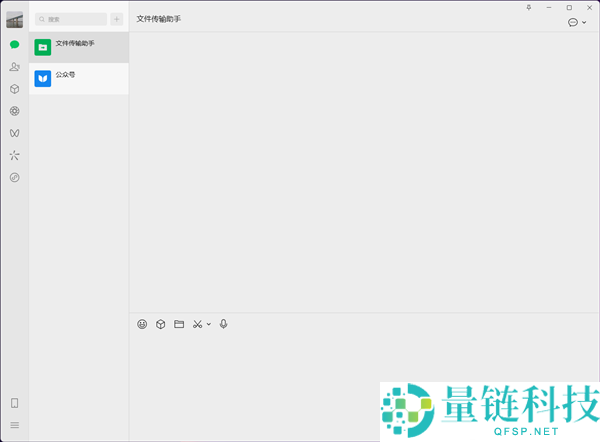Open the Channels butterfly icon

[15, 133]
